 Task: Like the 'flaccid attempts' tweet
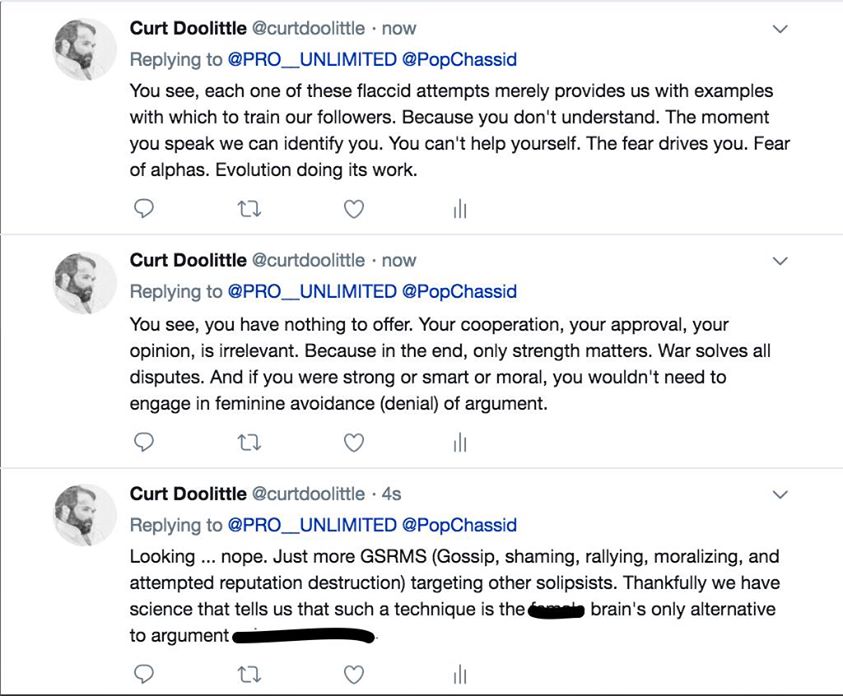pyautogui.click(x=353, y=209)
